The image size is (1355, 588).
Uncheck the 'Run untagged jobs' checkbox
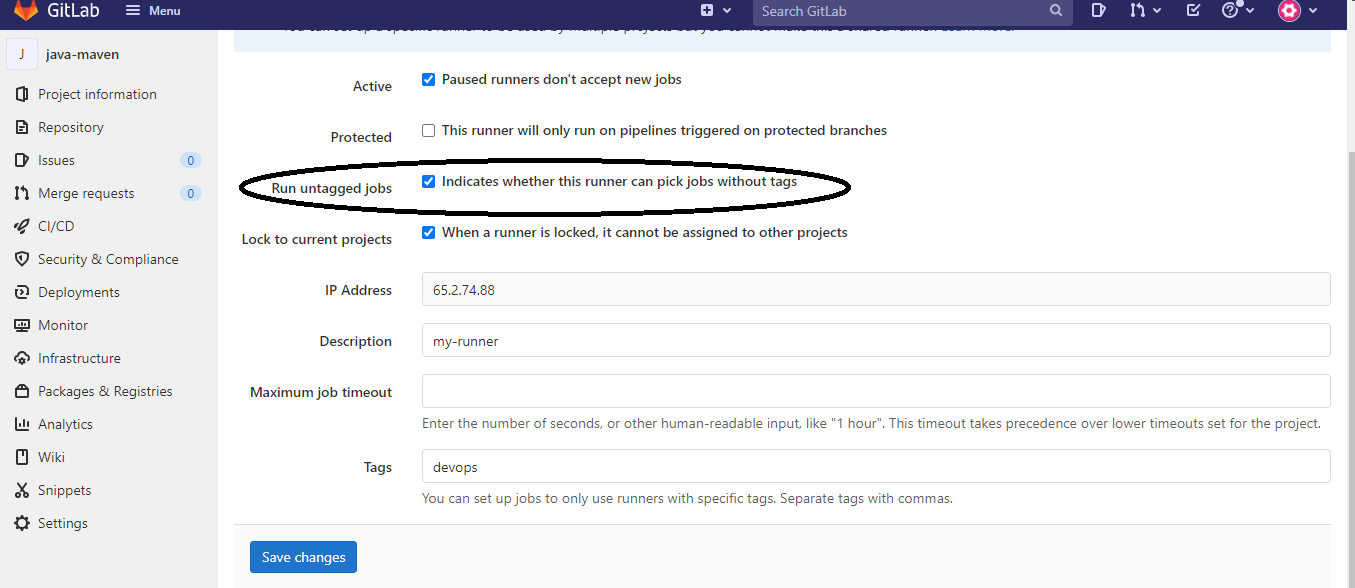[428, 181]
